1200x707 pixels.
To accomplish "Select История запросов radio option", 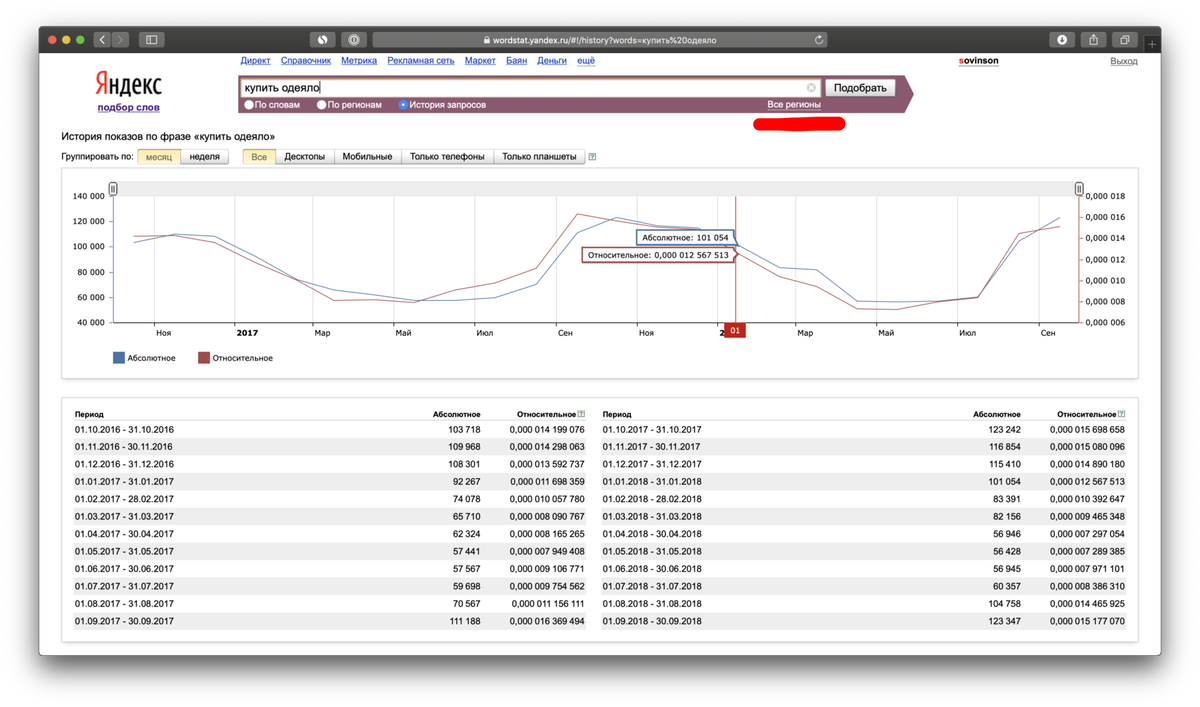I will 403,105.
